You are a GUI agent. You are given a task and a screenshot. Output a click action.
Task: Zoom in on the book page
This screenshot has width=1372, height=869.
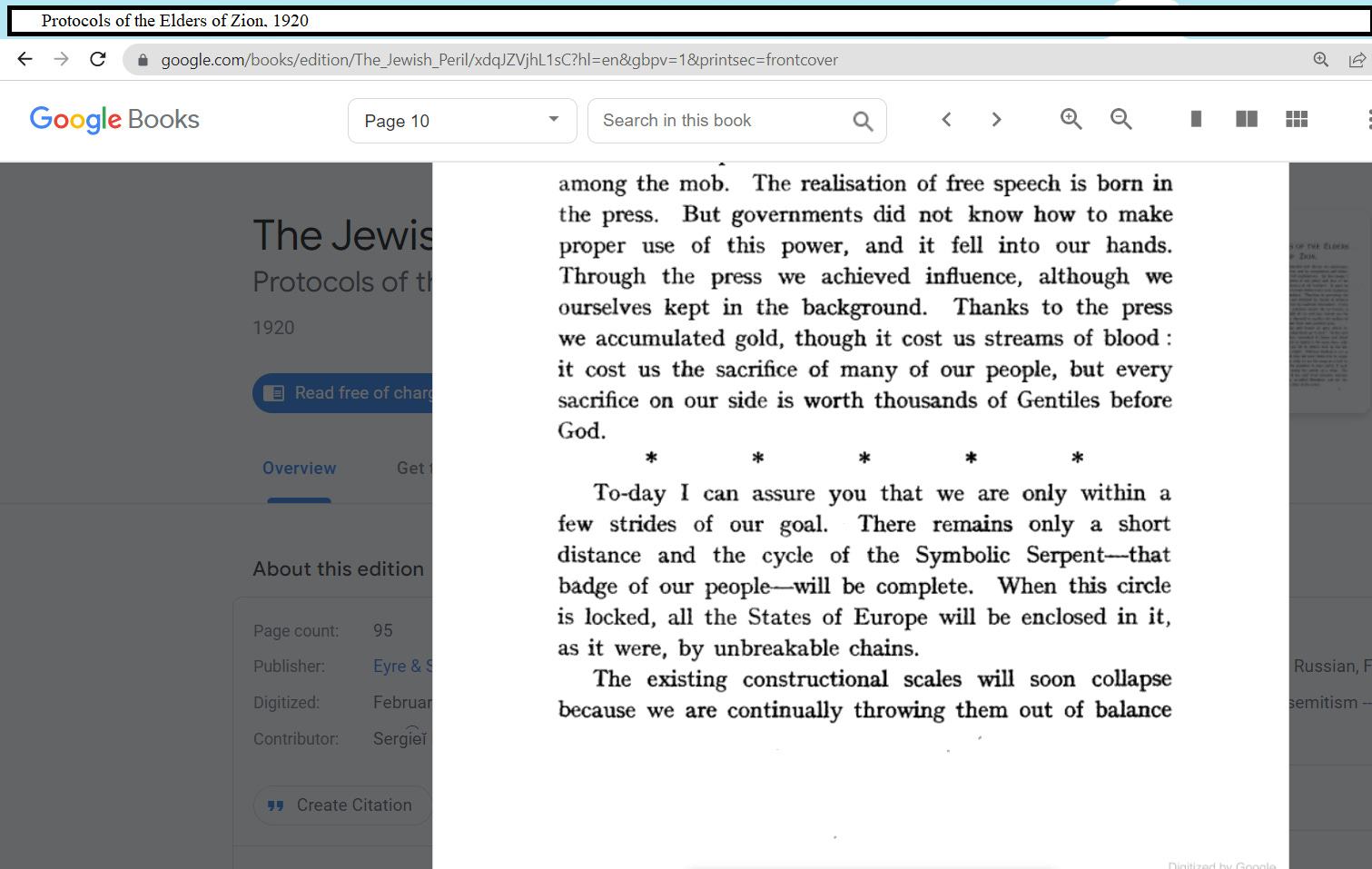pos(1071,119)
